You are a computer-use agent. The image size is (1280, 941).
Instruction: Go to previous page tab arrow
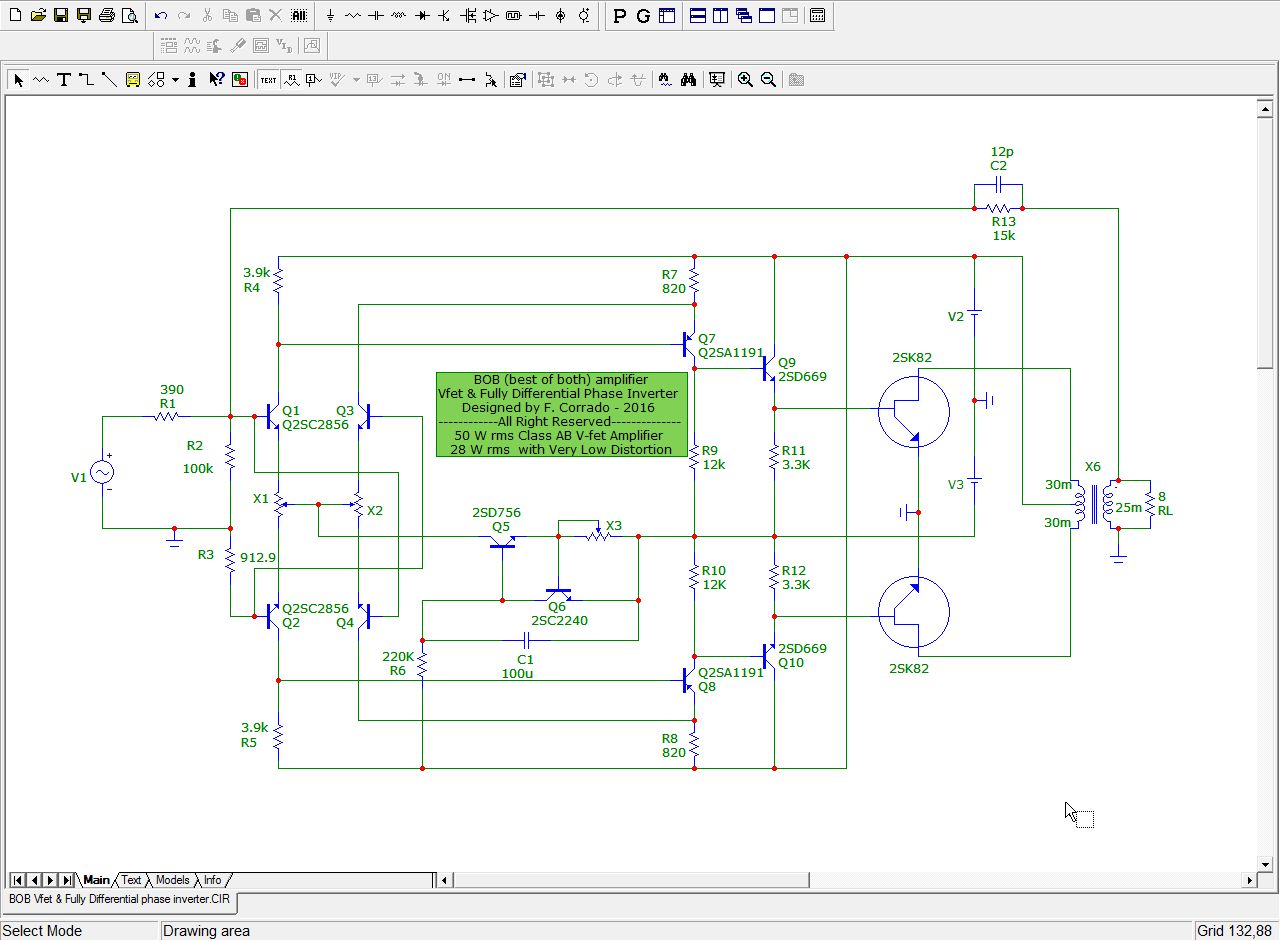point(35,880)
